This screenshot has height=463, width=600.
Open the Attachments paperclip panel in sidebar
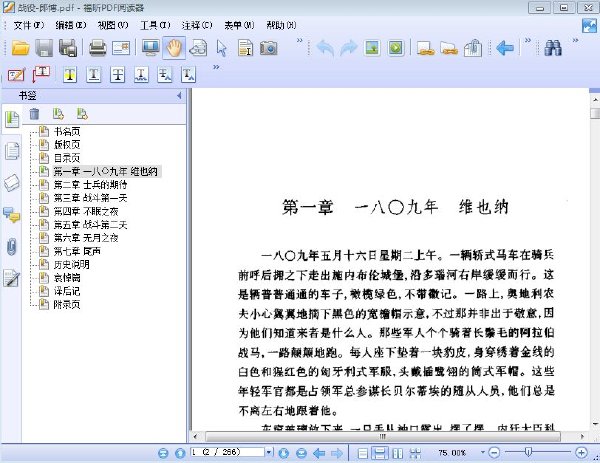12,247
